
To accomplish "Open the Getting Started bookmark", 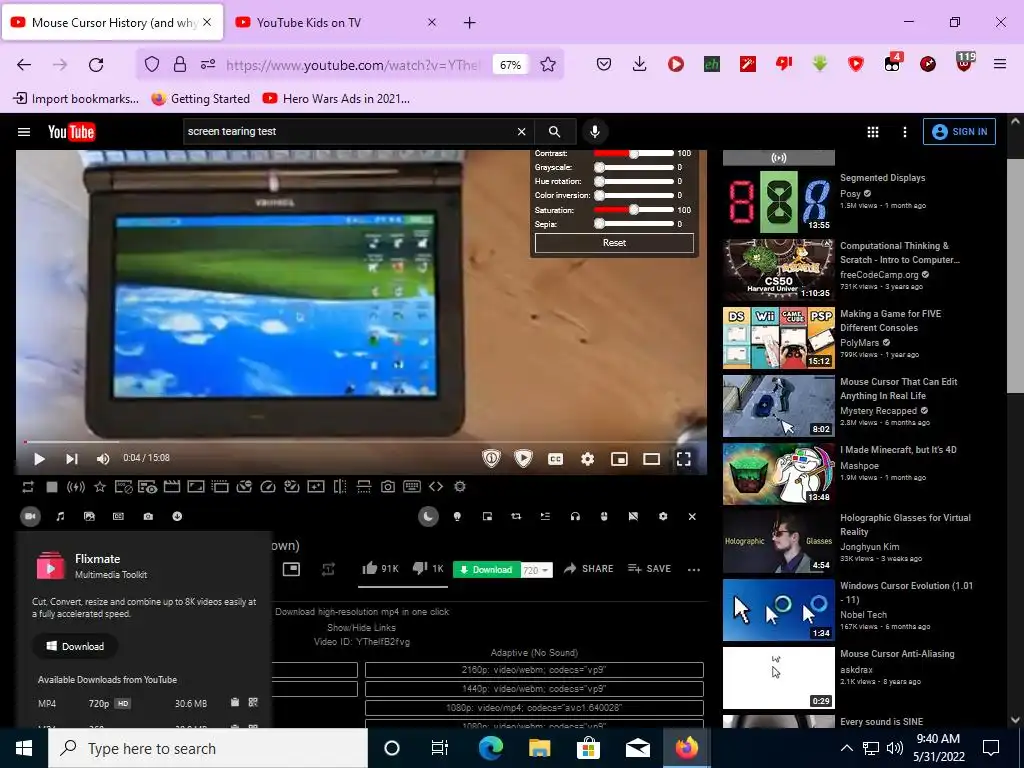I will pyautogui.click(x=201, y=99).
